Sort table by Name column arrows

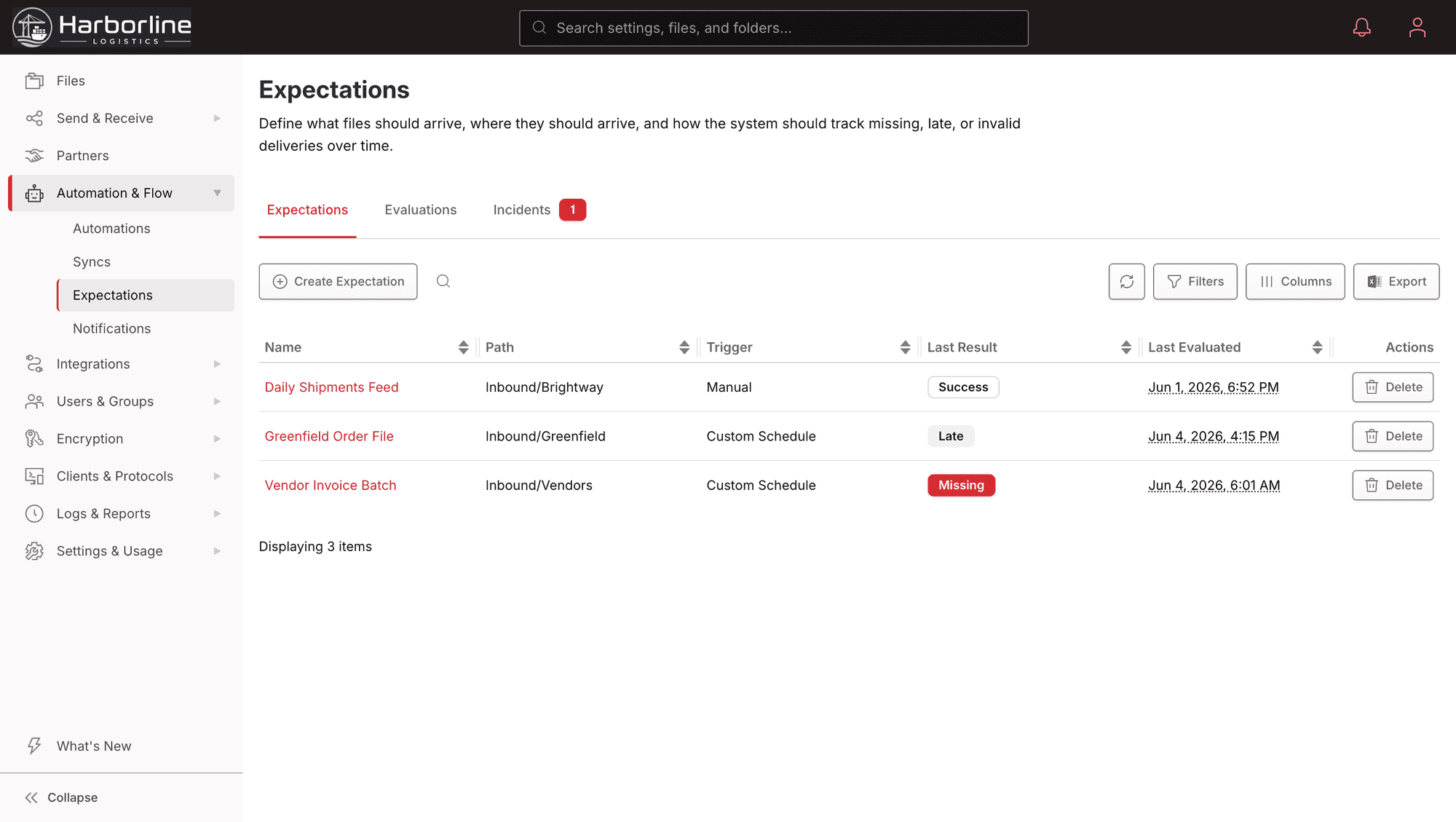tap(463, 347)
